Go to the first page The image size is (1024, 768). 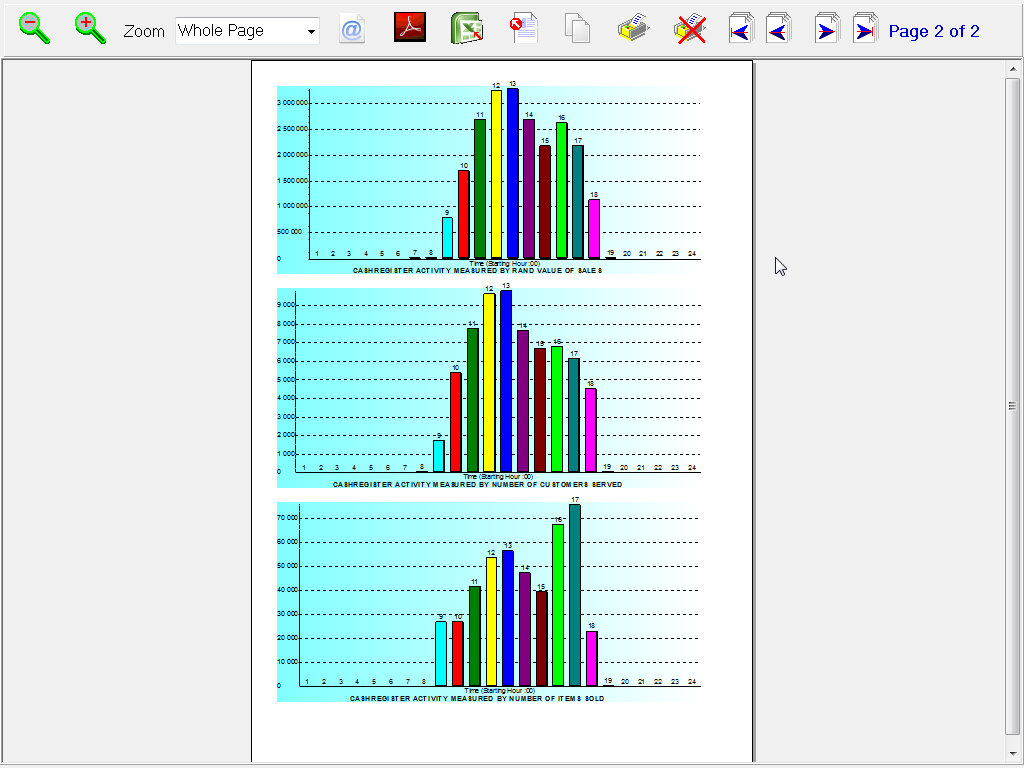tap(740, 30)
